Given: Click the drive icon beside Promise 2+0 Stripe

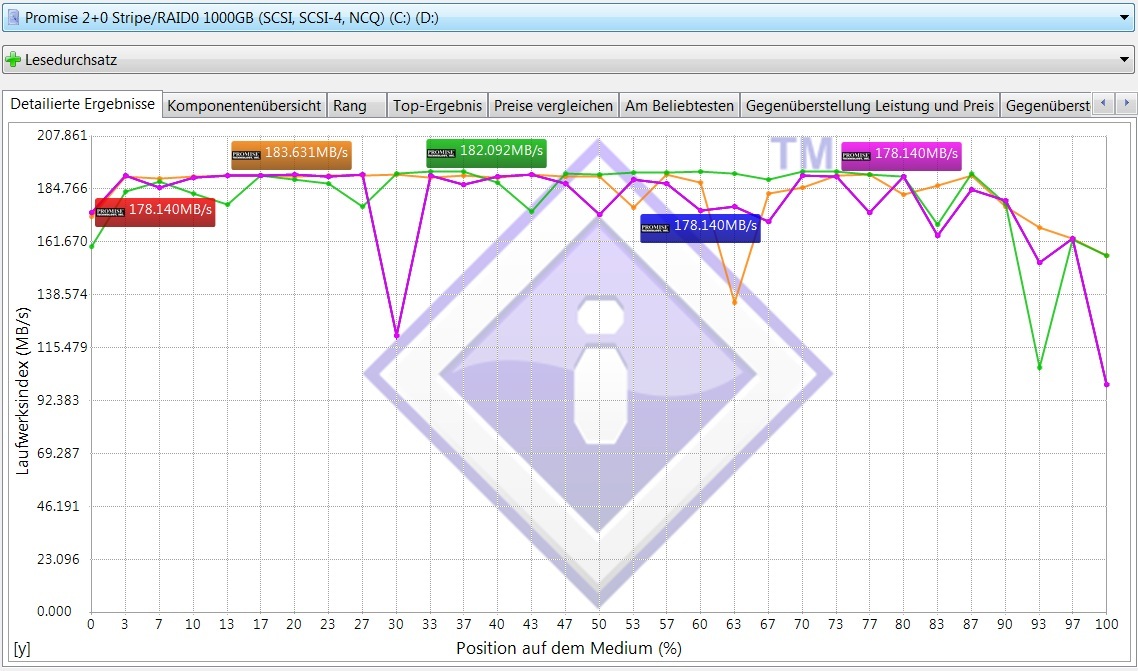Looking at the screenshot, I should pos(13,17).
